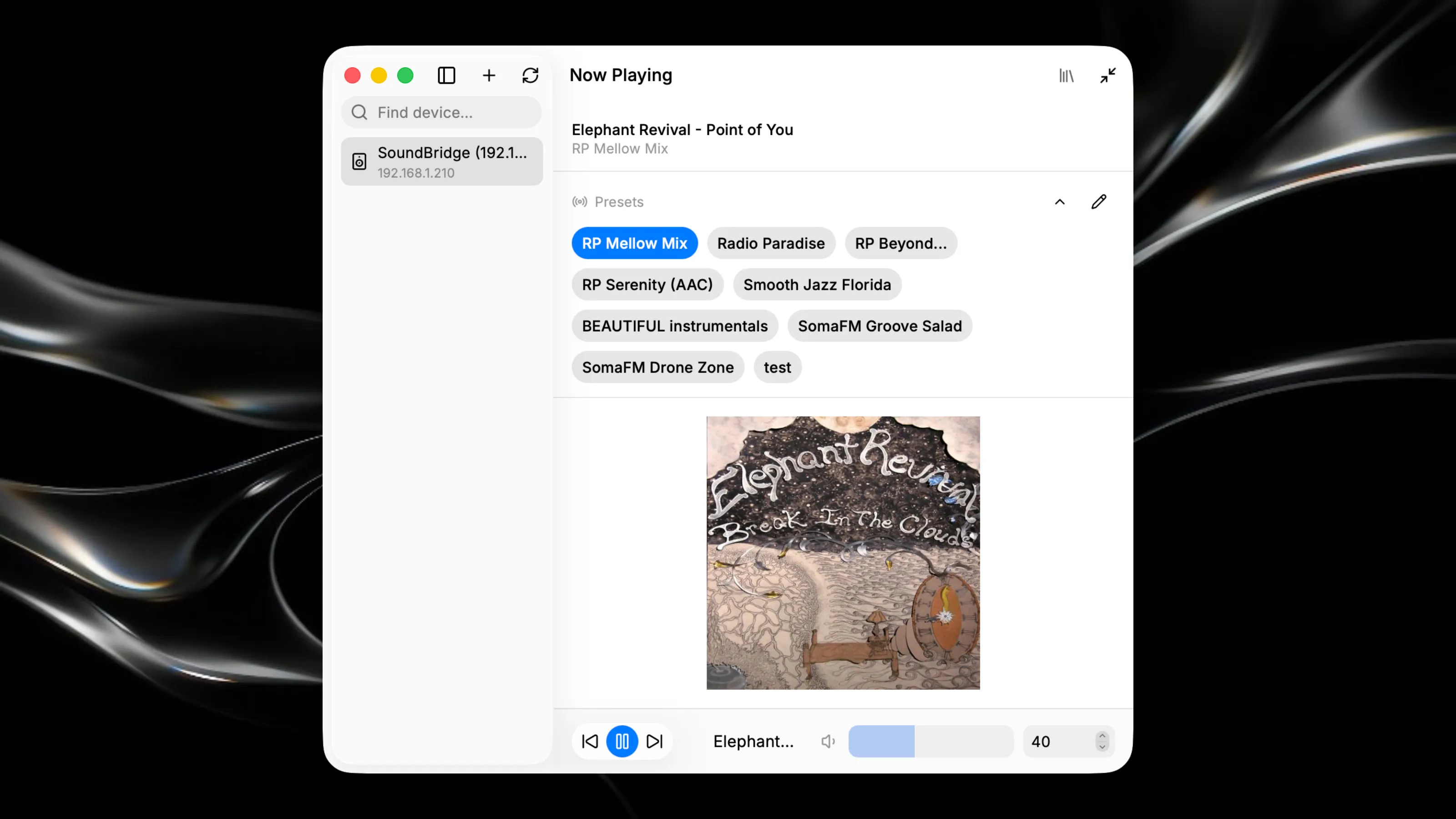Click the search magnifier icon
Viewport: 1456px width, 819px height.
[359, 112]
